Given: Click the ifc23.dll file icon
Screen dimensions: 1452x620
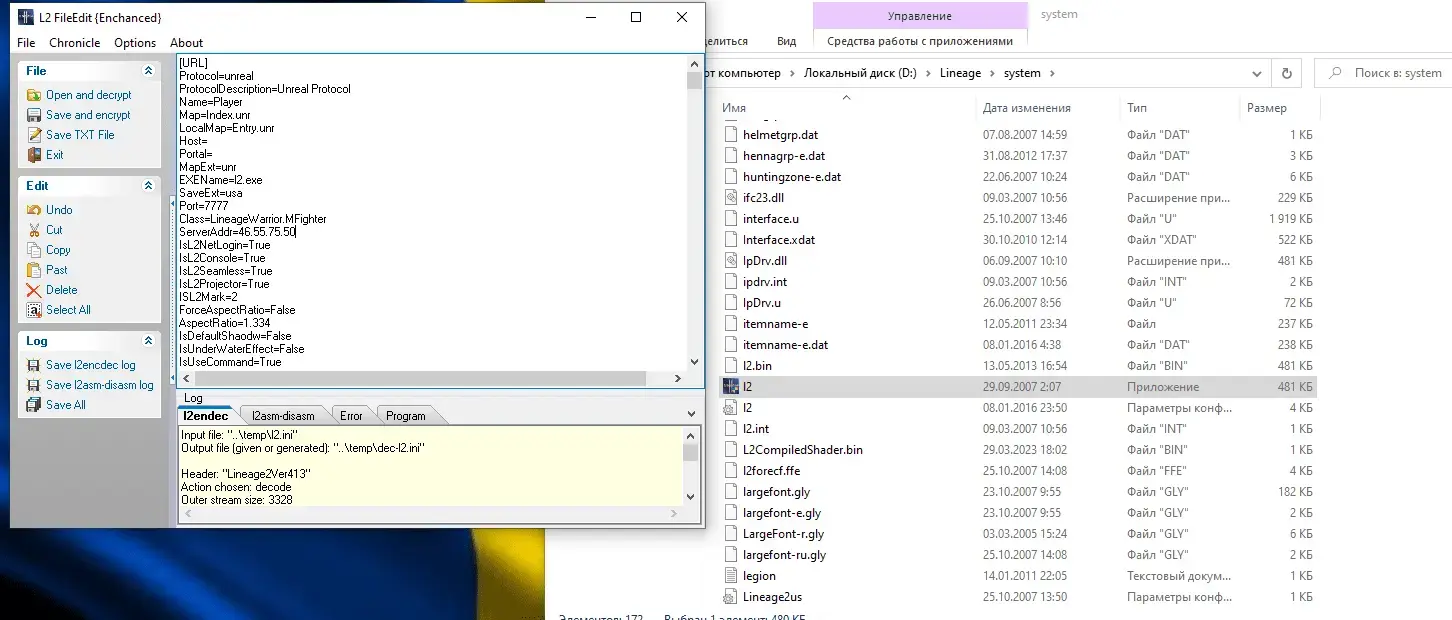Looking at the screenshot, I should click(x=730, y=198).
